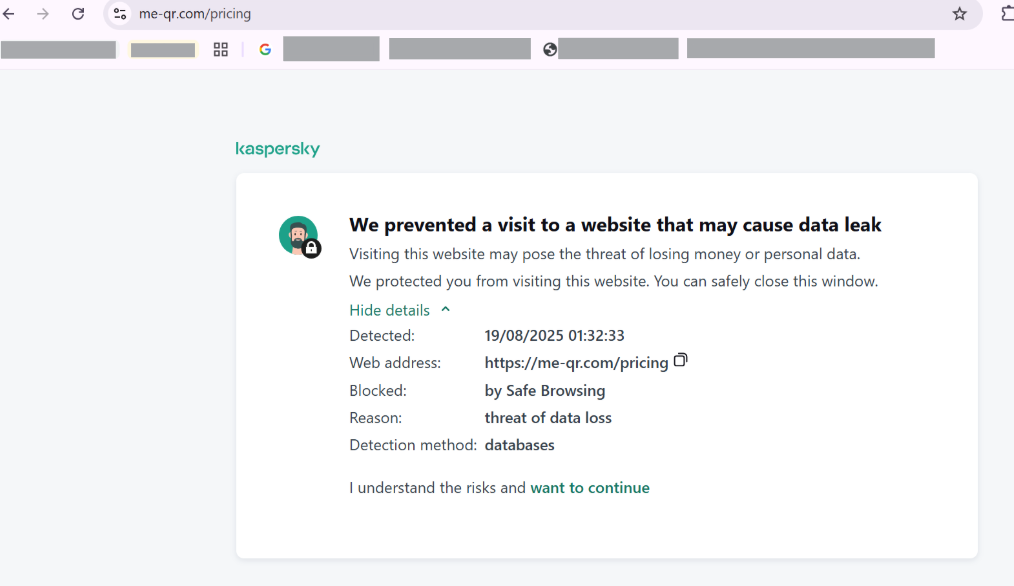Select the first bookmark on the bookmarks bar
This screenshot has width=1014, height=586.
point(58,48)
